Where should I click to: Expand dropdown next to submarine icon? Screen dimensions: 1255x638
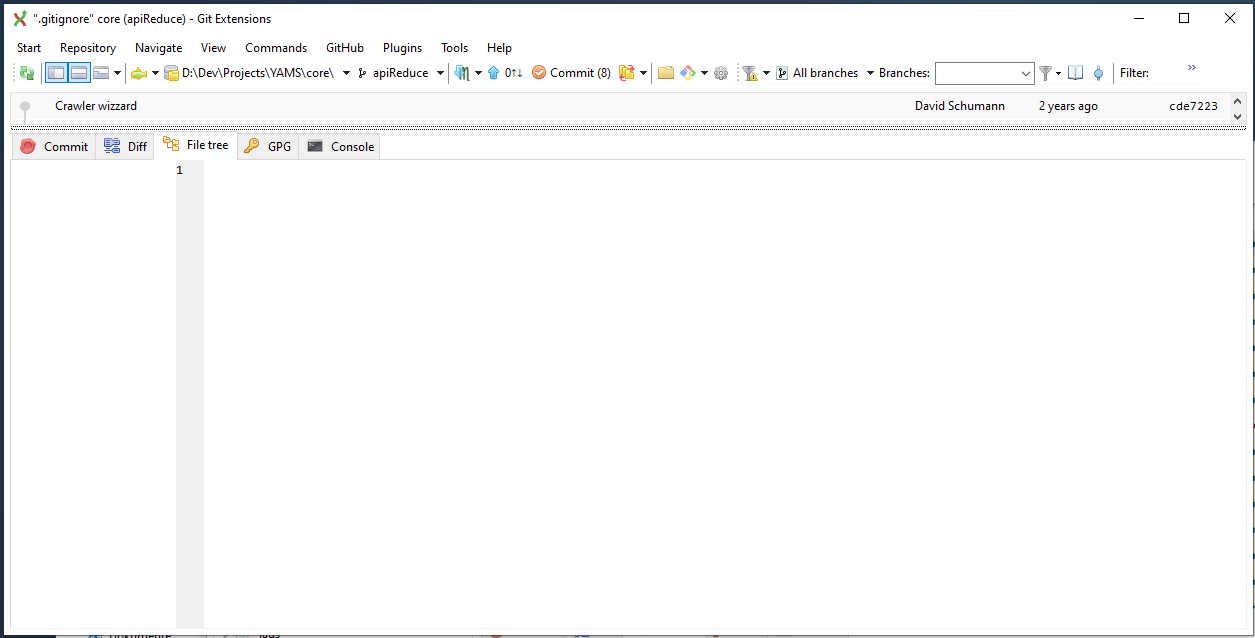tap(155, 73)
